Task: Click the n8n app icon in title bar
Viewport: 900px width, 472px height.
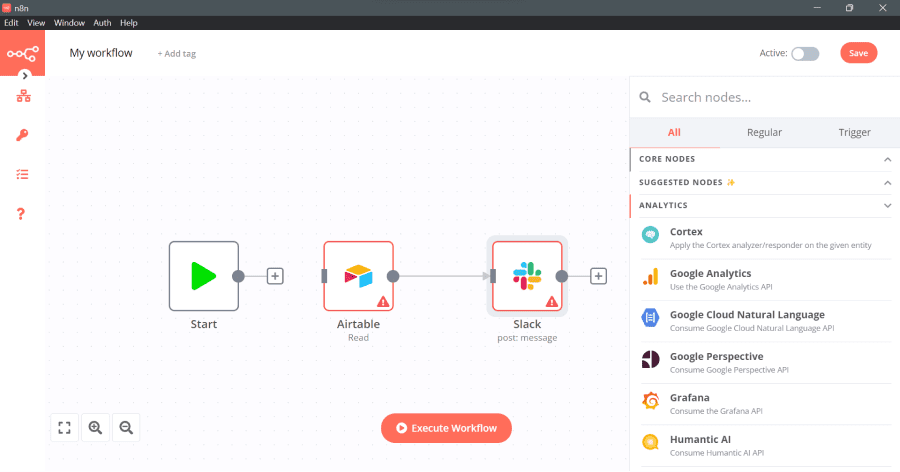Action: coord(7,7)
